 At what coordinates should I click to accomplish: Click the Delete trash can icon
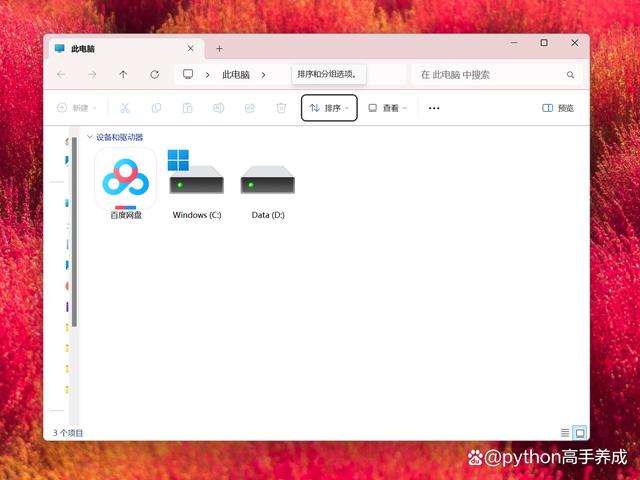[x=281, y=108]
